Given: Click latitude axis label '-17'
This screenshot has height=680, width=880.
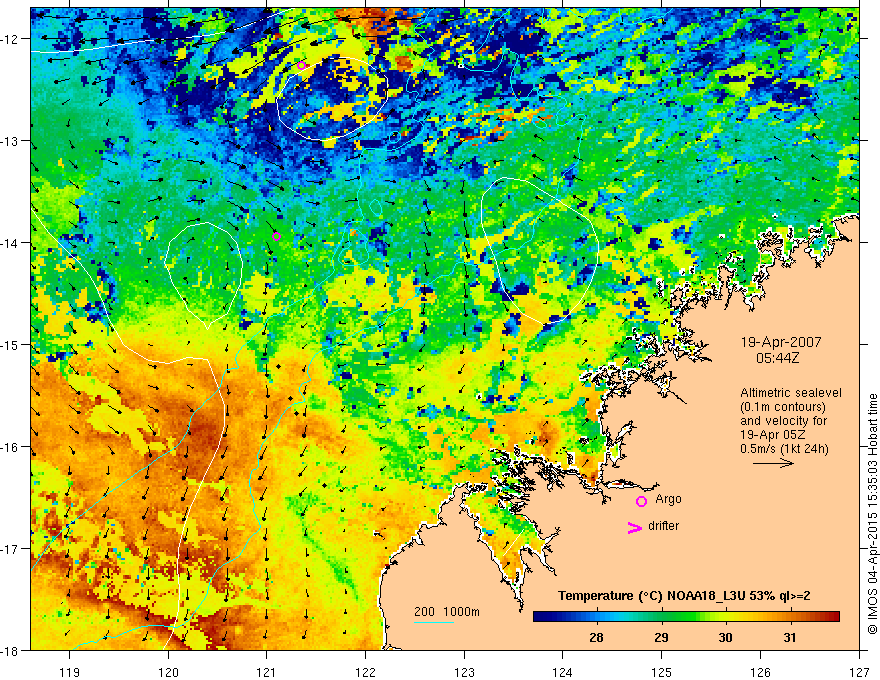Looking at the screenshot, I should 11,548.
